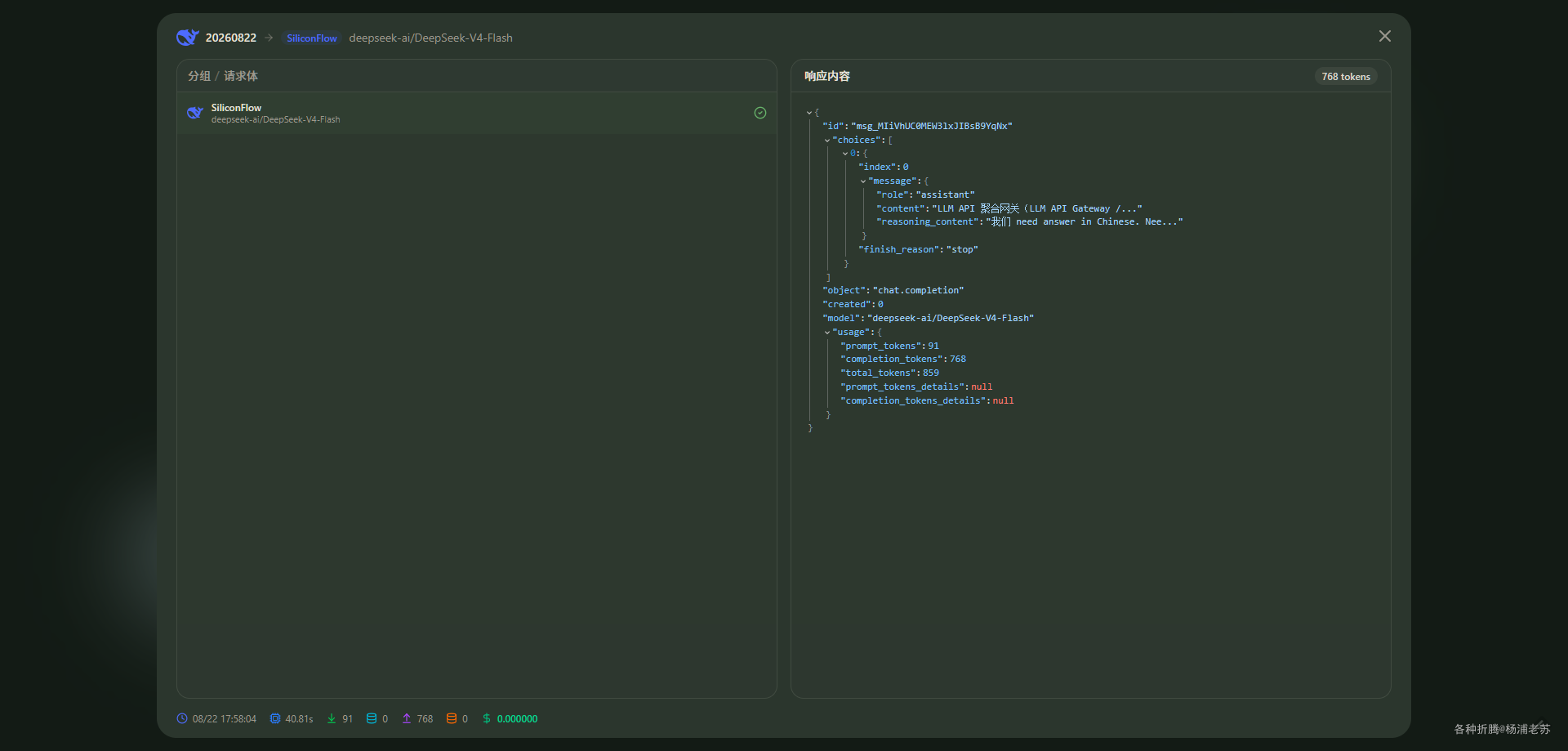Click the 0.000000 cost value
The image size is (1568, 751).
(x=517, y=719)
